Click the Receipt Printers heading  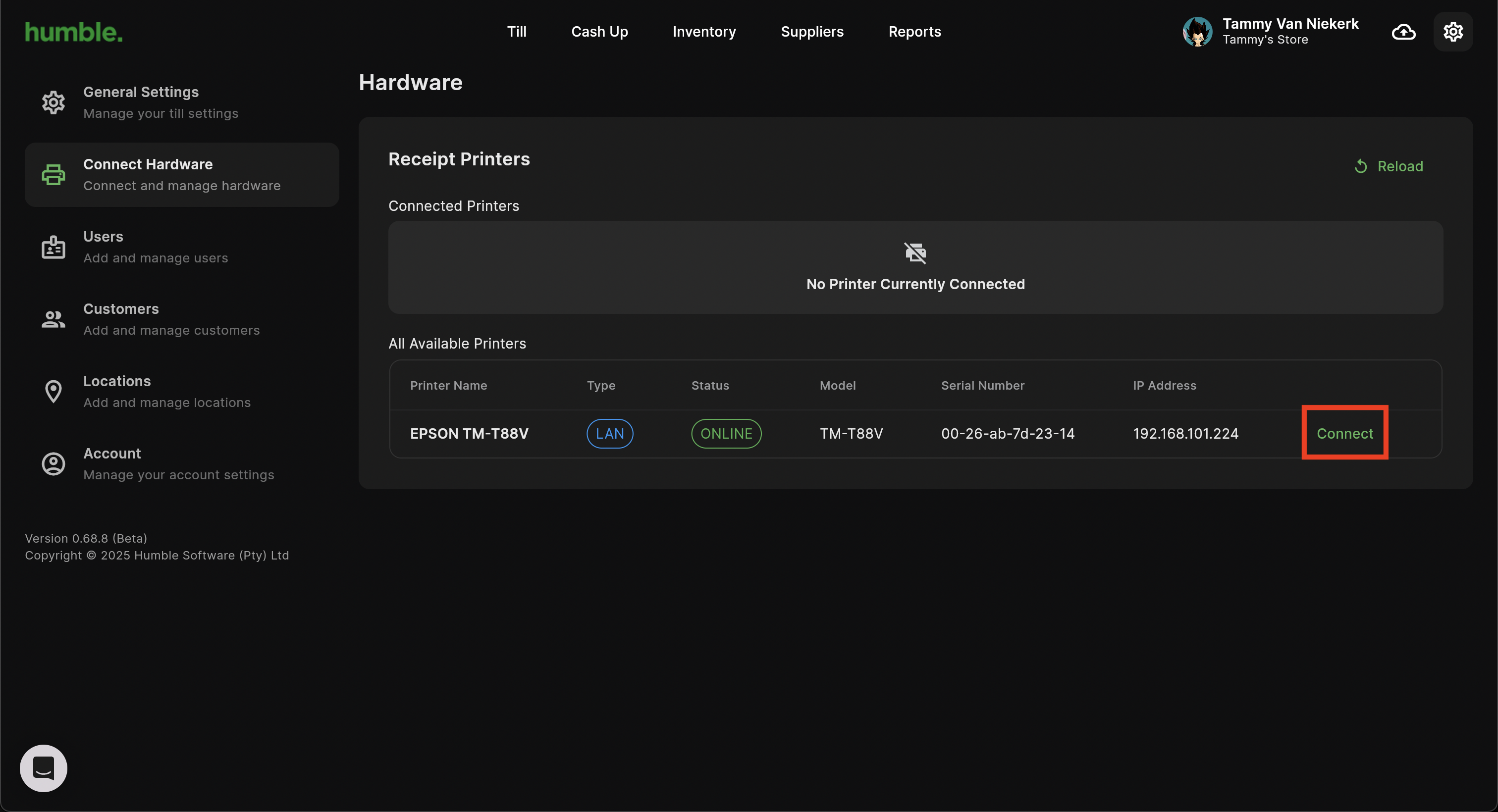click(x=459, y=158)
